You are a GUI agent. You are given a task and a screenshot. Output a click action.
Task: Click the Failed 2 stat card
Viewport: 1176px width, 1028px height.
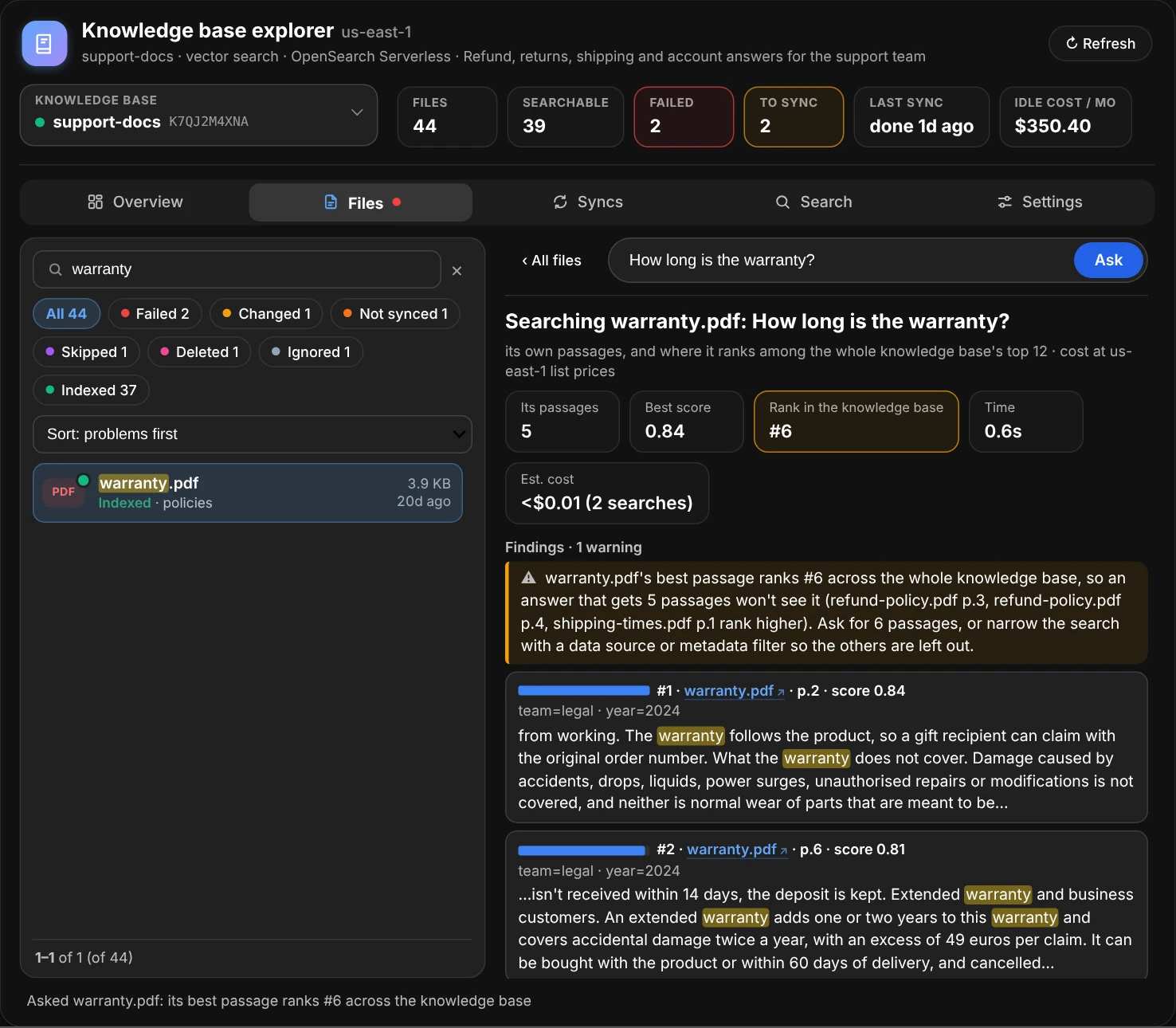(684, 117)
